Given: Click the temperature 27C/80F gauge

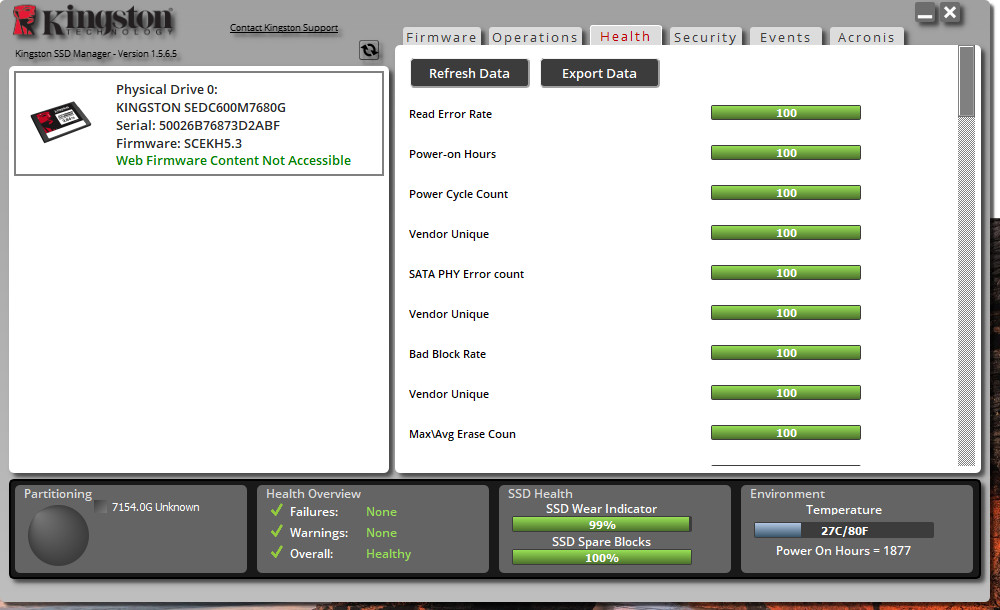Looking at the screenshot, I should coord(844,530).
